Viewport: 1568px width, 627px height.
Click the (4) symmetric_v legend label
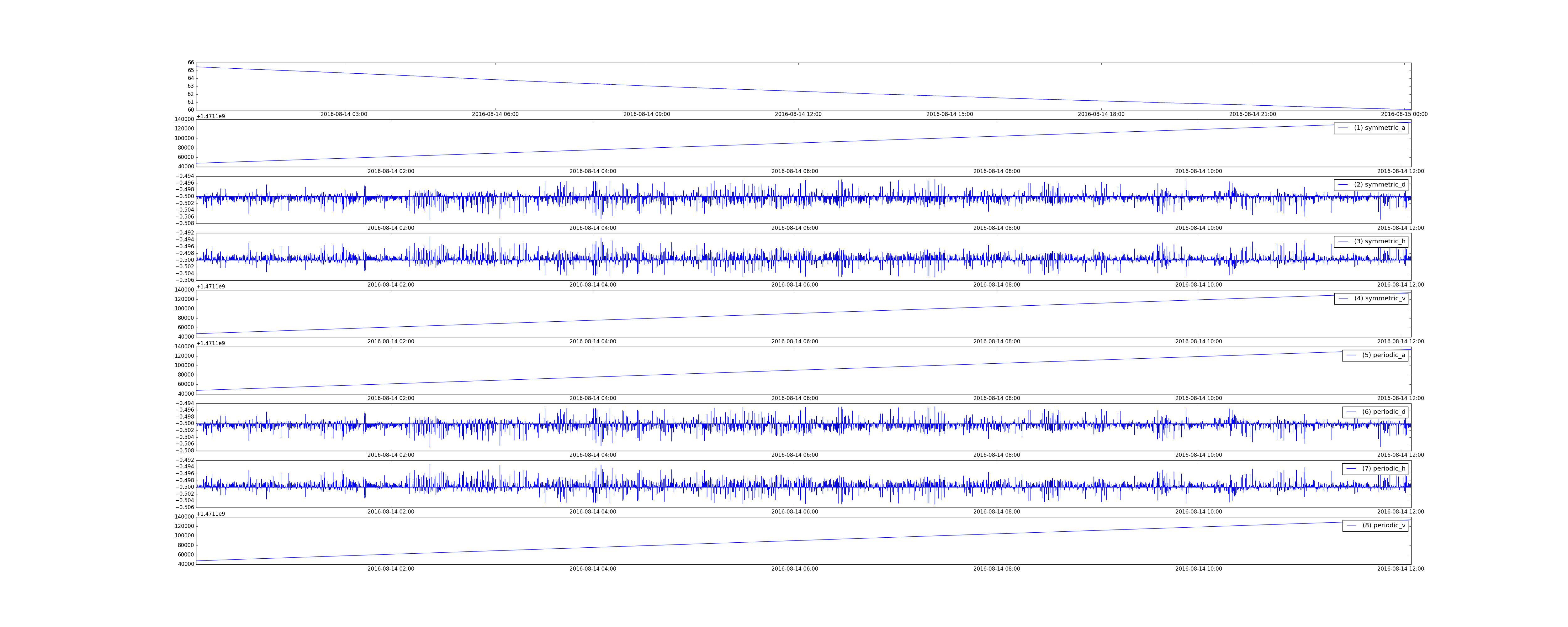(x=1379, y=298)
